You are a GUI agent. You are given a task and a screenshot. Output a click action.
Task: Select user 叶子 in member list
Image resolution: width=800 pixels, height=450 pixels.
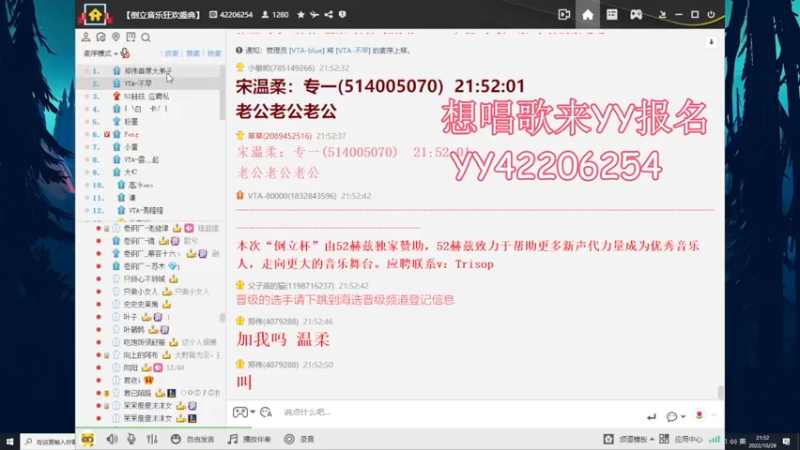point(131,317)
